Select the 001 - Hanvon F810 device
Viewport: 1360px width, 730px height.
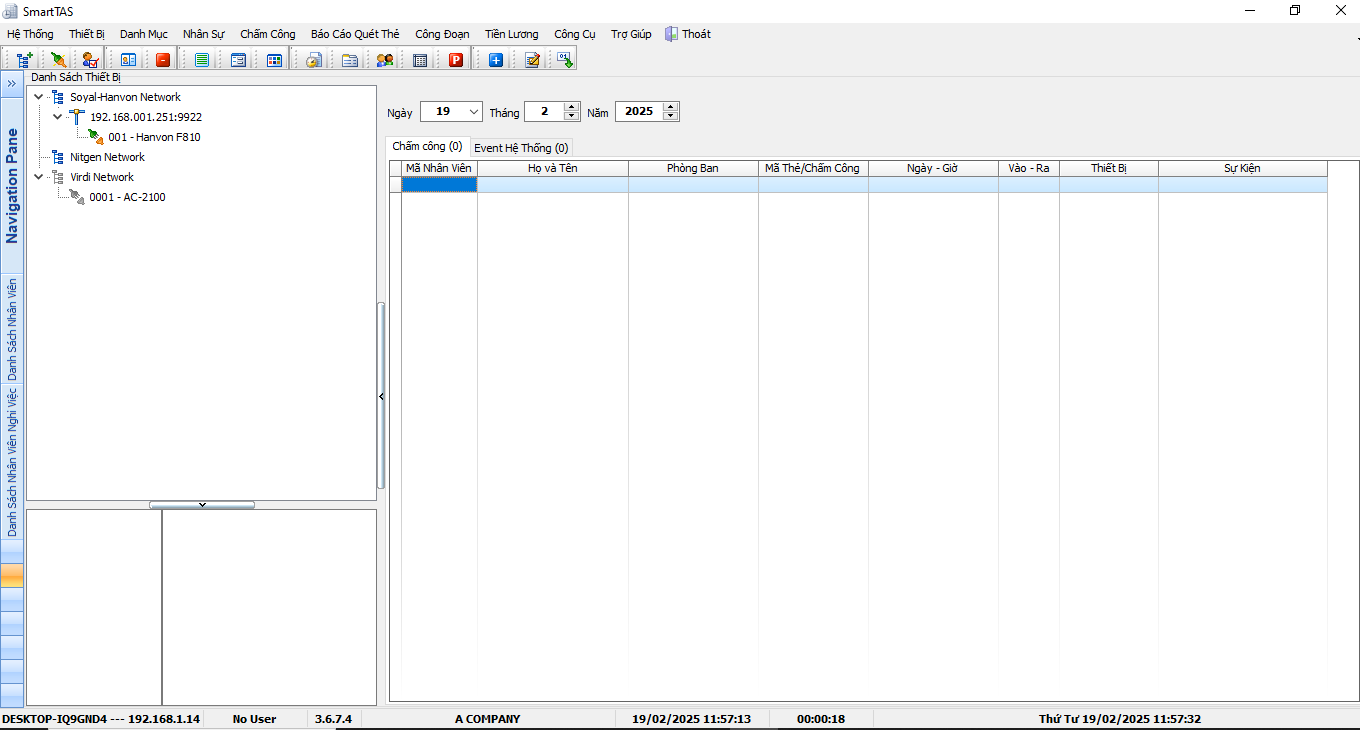154,137
